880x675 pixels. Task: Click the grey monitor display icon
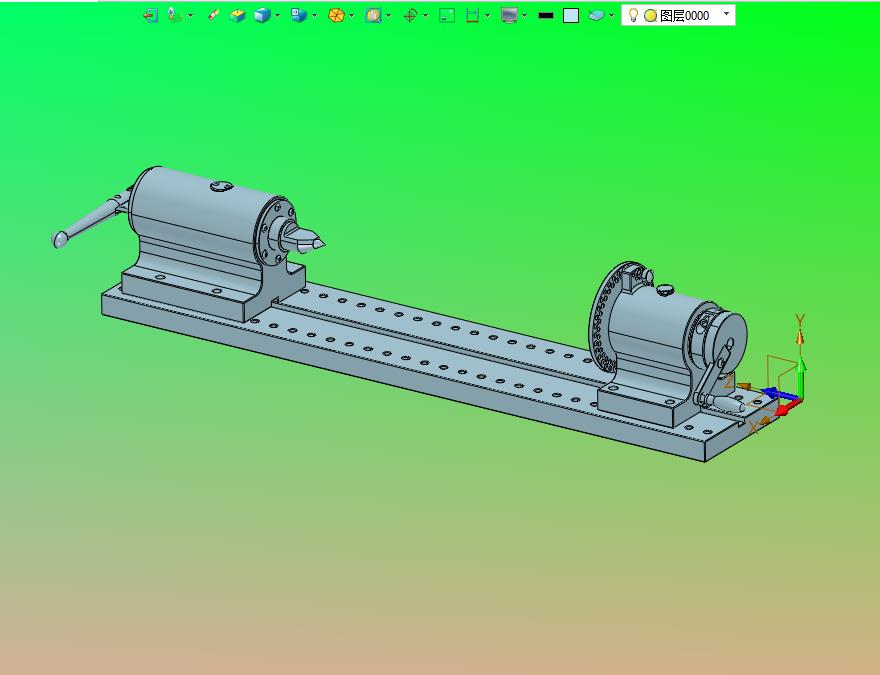[x=509, y=16]
